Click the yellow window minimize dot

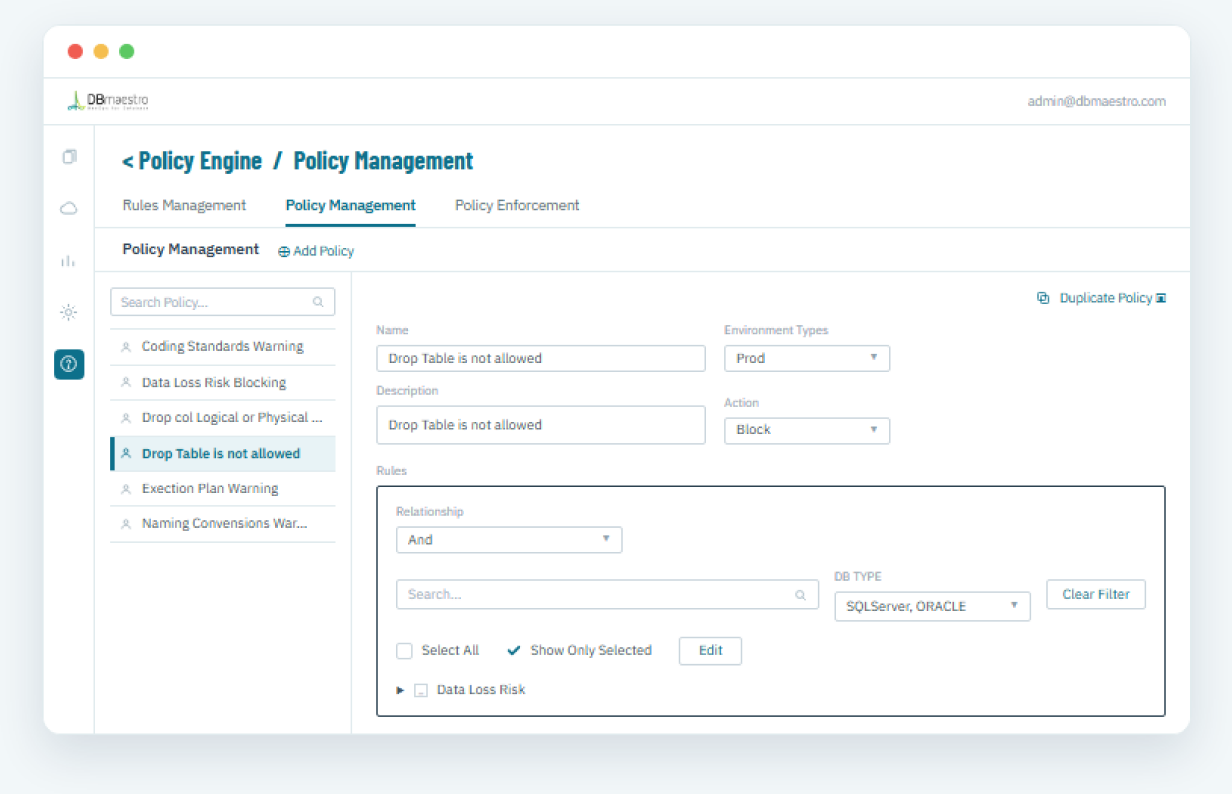pyautogui.click(x=101, y=51)
